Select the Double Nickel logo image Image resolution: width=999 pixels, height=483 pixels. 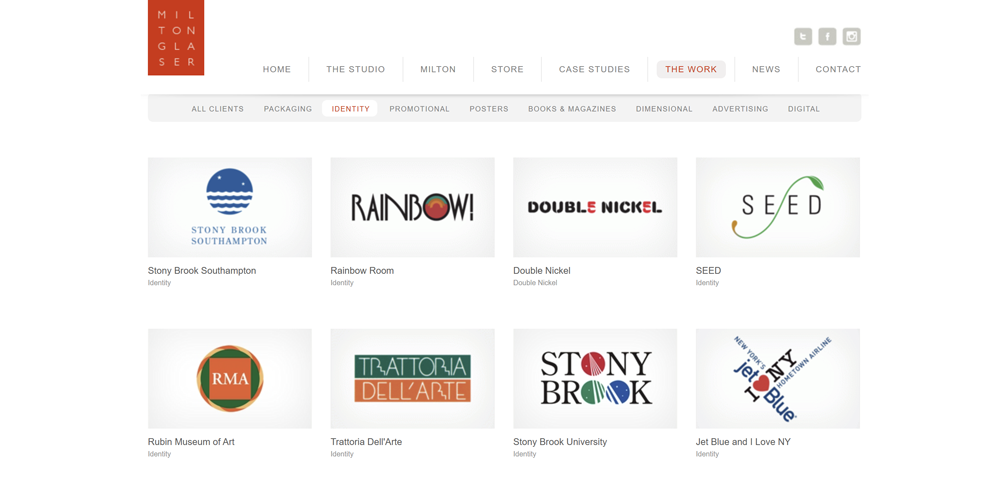click(x=595, y=207)
